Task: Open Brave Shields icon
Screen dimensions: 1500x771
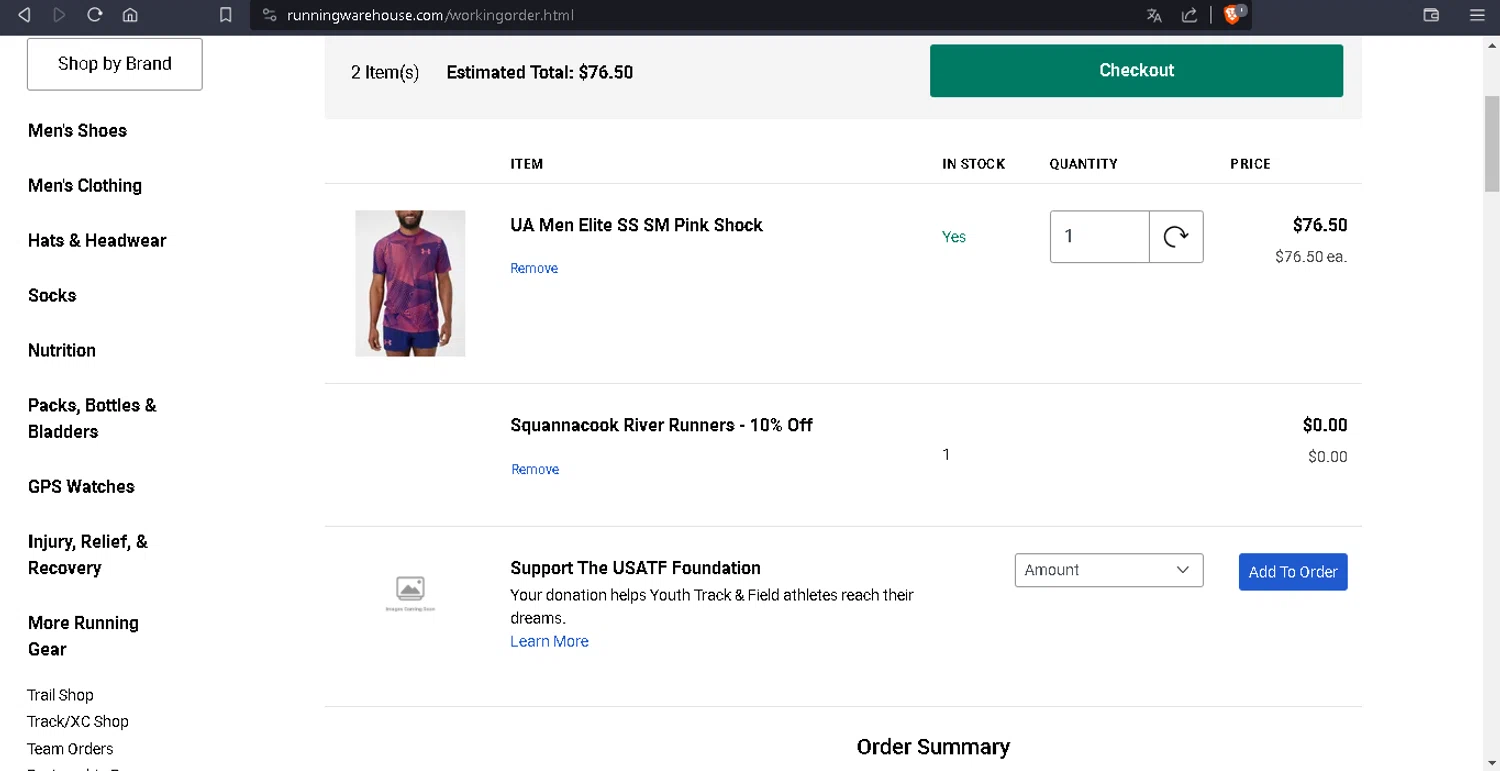Action: (x=1234, y=14)
